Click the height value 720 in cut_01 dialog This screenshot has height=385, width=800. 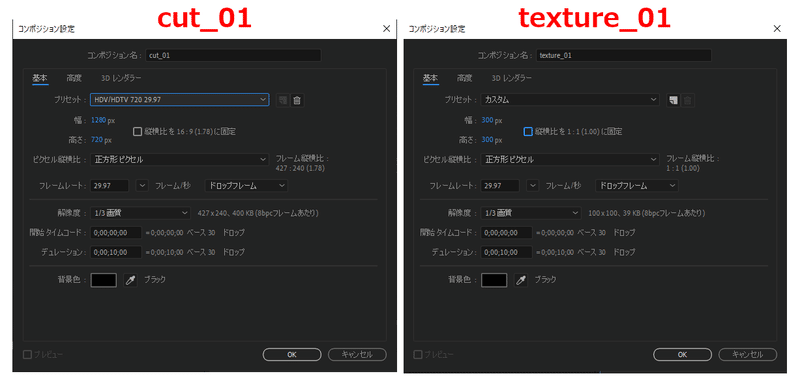click(x=96, y=139)
